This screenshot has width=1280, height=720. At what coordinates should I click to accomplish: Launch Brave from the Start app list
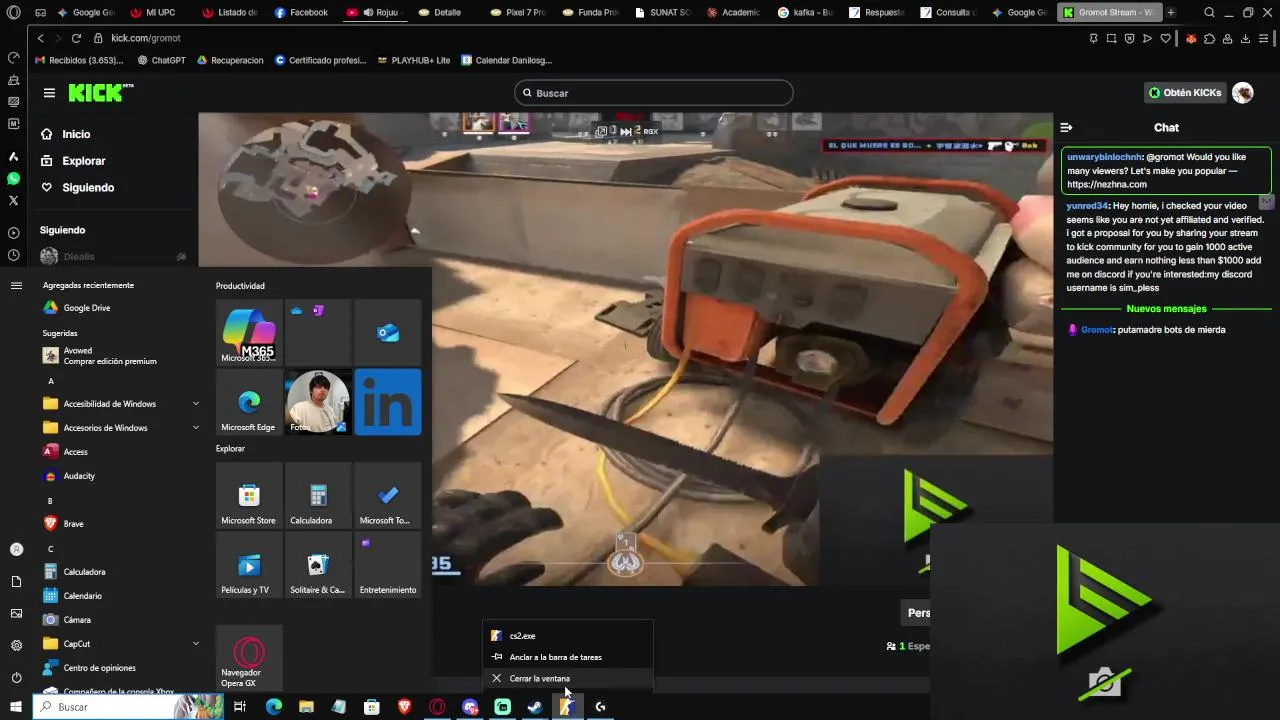click(x=122, y=524)
